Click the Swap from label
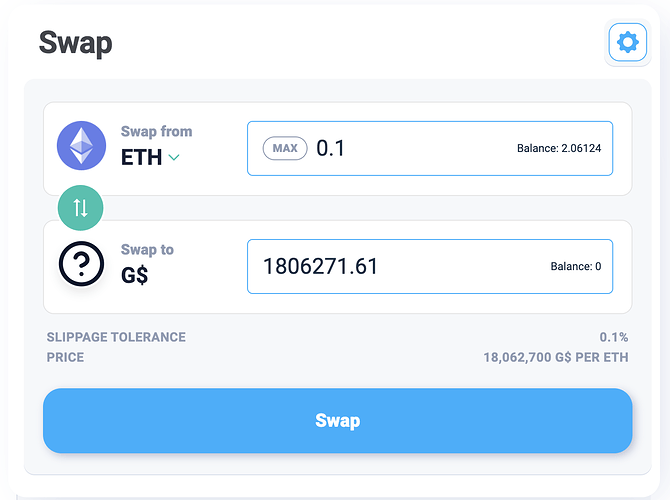The width and height of the screenshot is (670, 500). tap(156, 131)
